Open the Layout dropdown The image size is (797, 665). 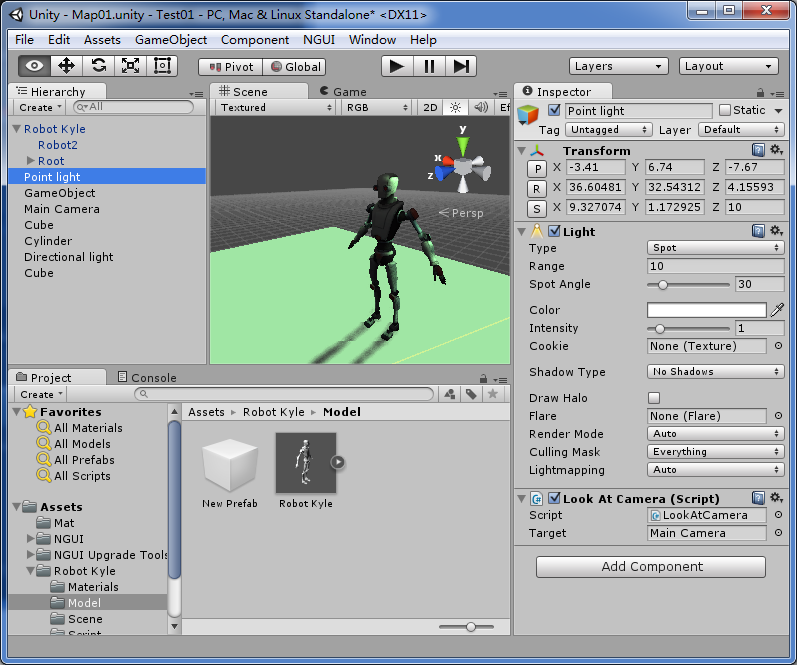click(x=728, y=66)
